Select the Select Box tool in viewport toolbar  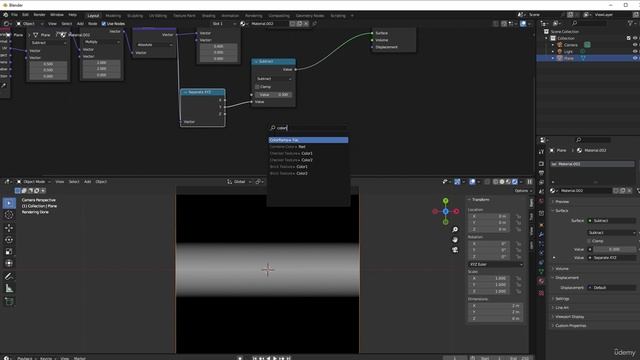click(9, 203)
